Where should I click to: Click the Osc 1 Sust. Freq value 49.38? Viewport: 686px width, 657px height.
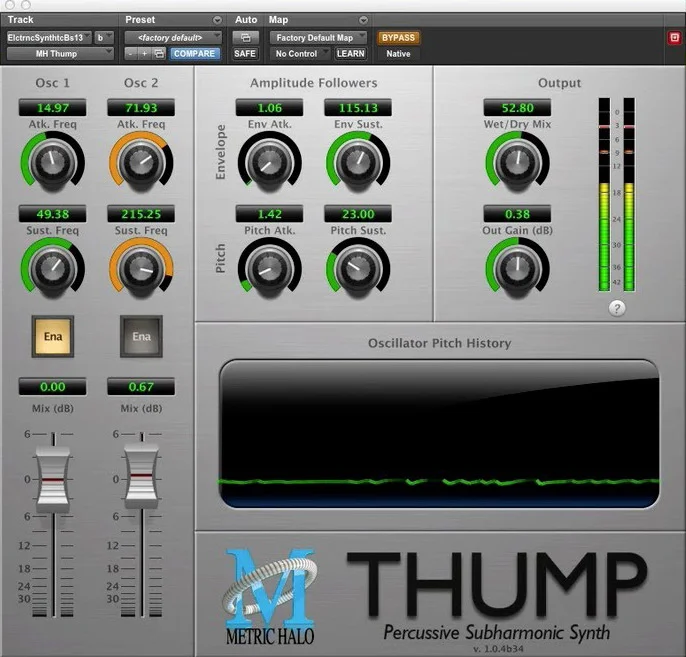[52, 214]
